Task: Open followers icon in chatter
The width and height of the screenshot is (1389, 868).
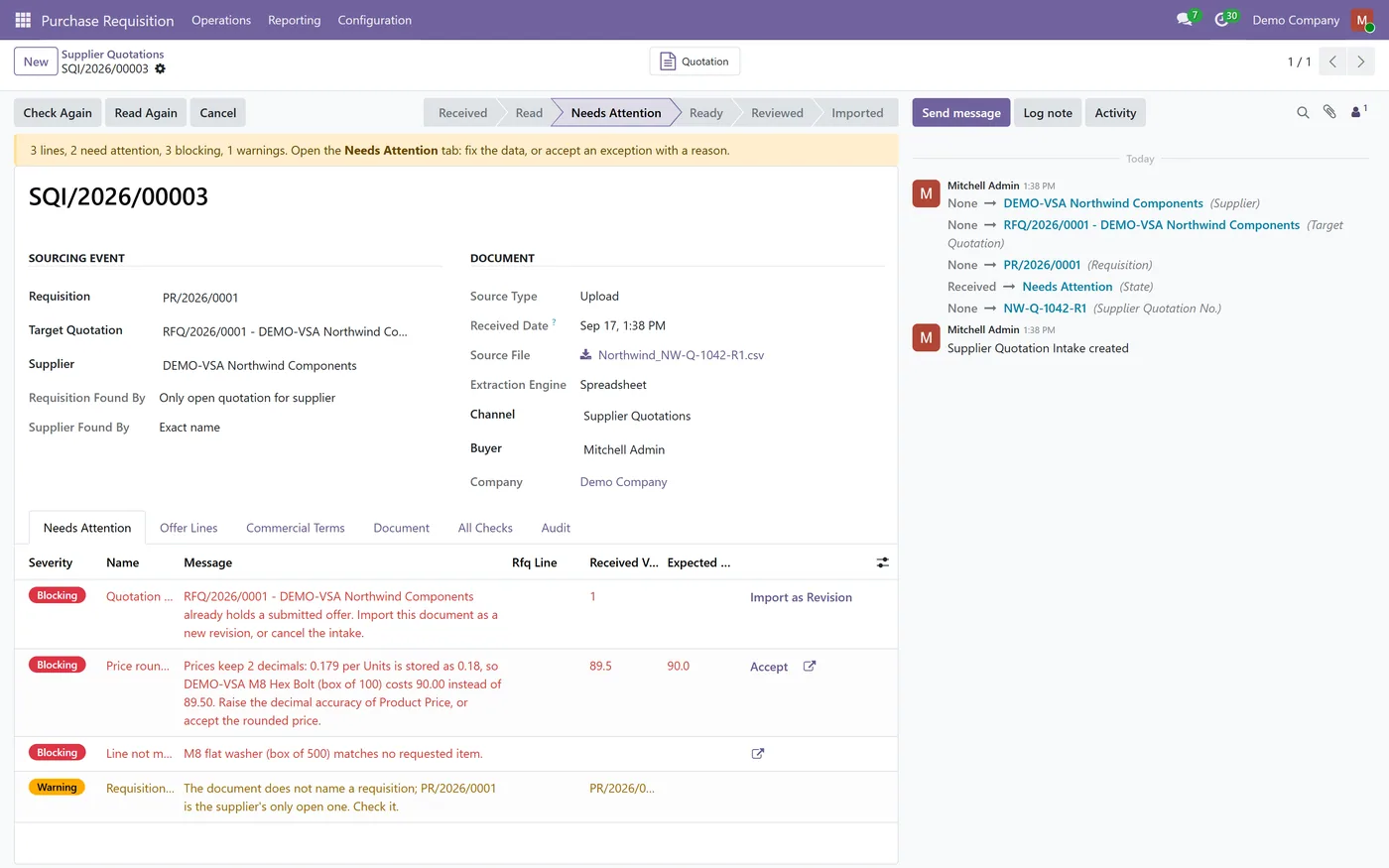Action: (x=1358, y=111)
